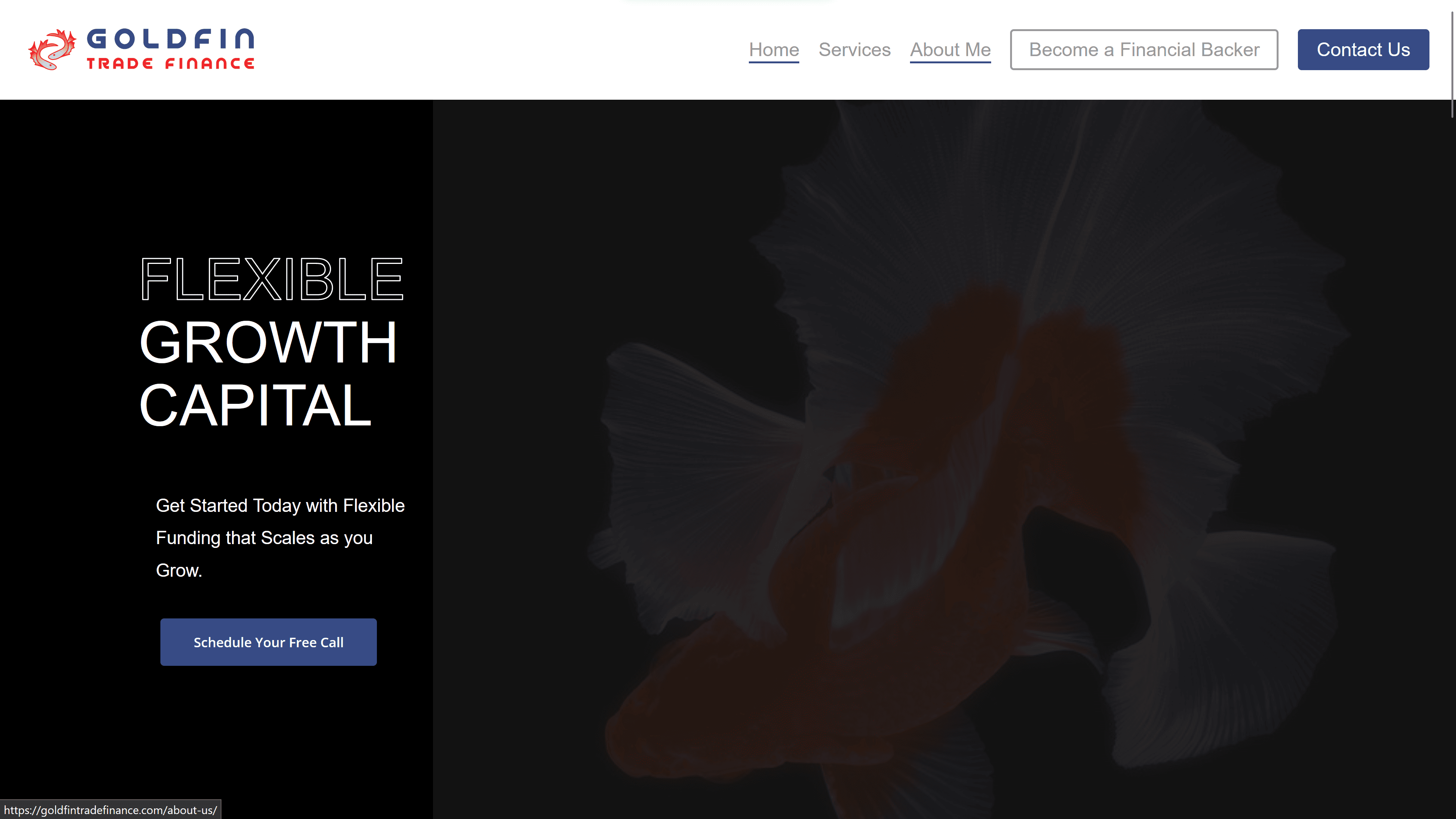Click the 'Get Started Today with Flexible' text
This screenshot has width=1456, height=819.
click(x=280, y=505)
